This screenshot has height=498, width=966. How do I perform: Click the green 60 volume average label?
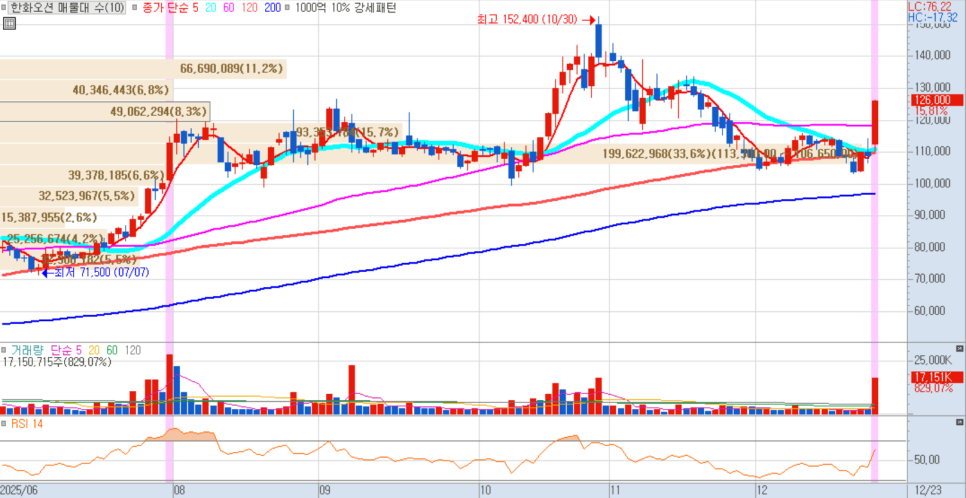tap(112, 349)
